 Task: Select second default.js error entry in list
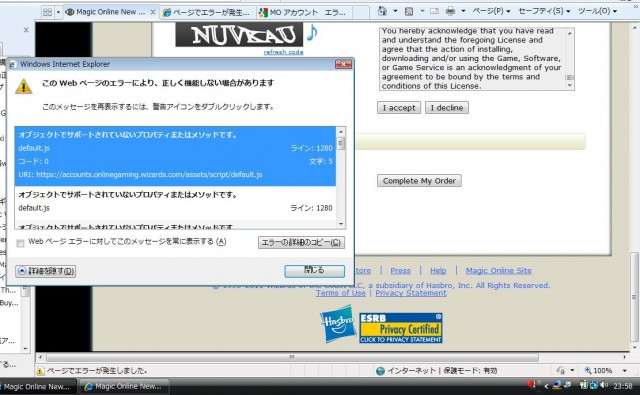pos(175,202)
